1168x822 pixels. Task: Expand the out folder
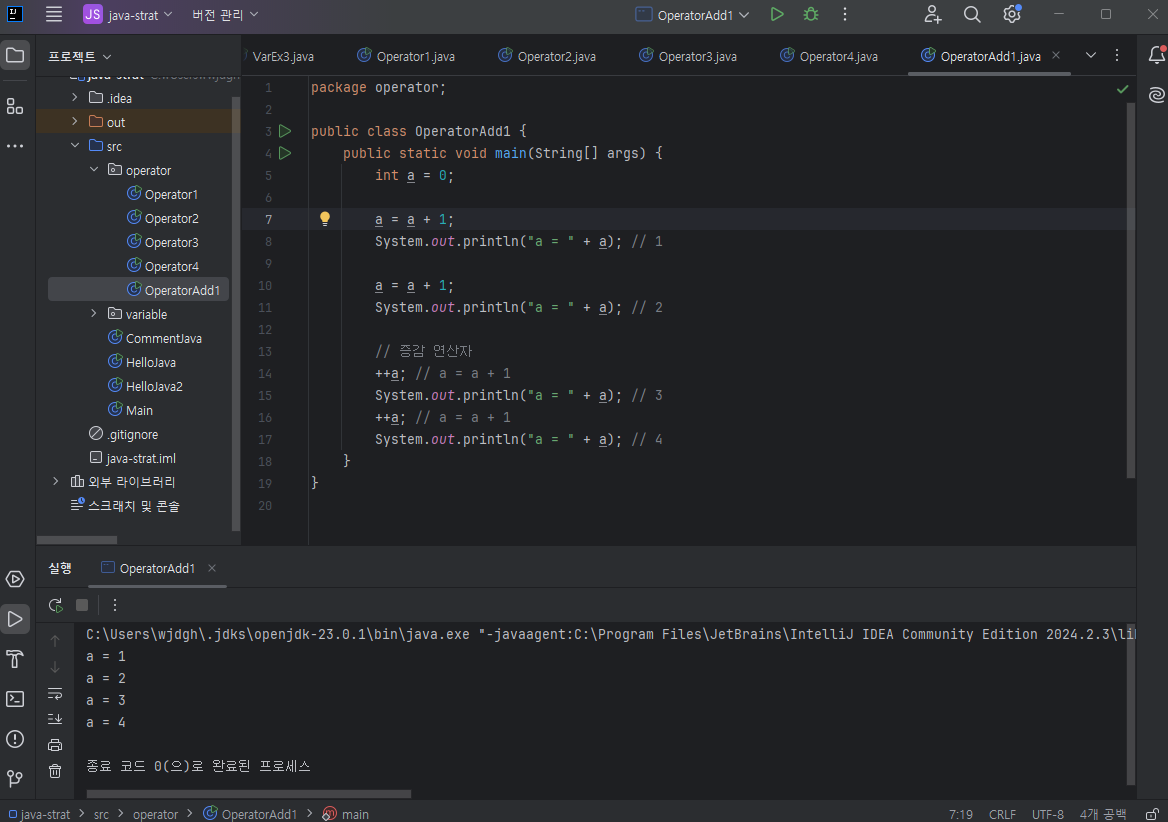click(74, 121)
